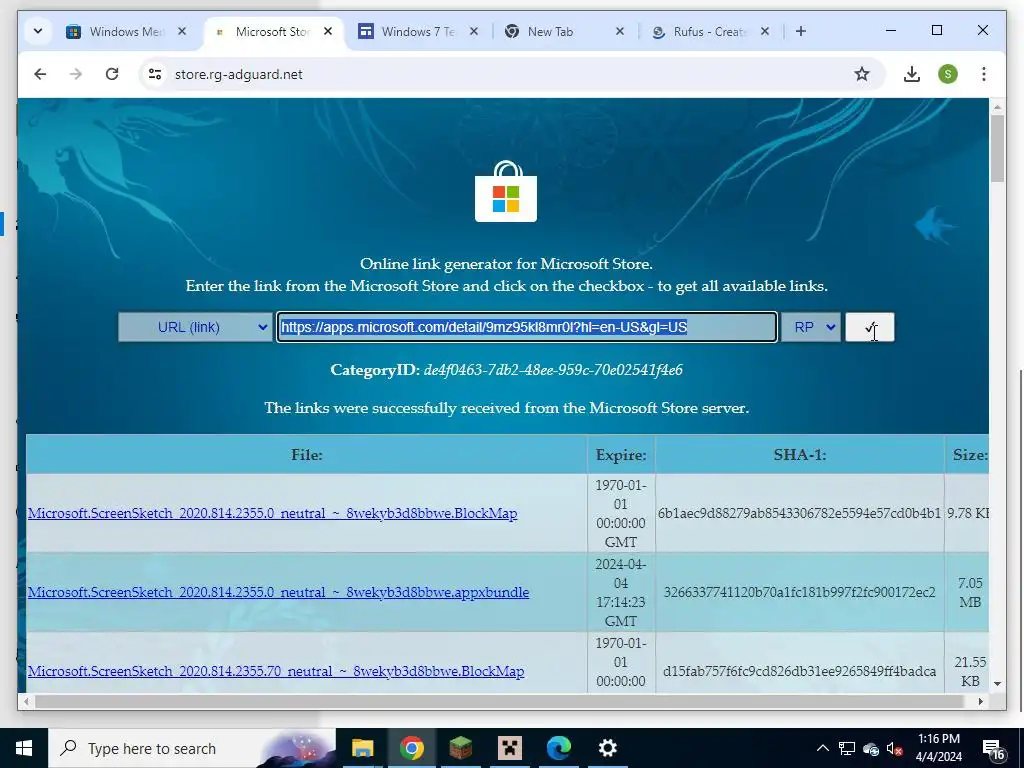Show hidden system tray icons
Viewport: 1024px width, 768px height.
[x=823, y=748]
